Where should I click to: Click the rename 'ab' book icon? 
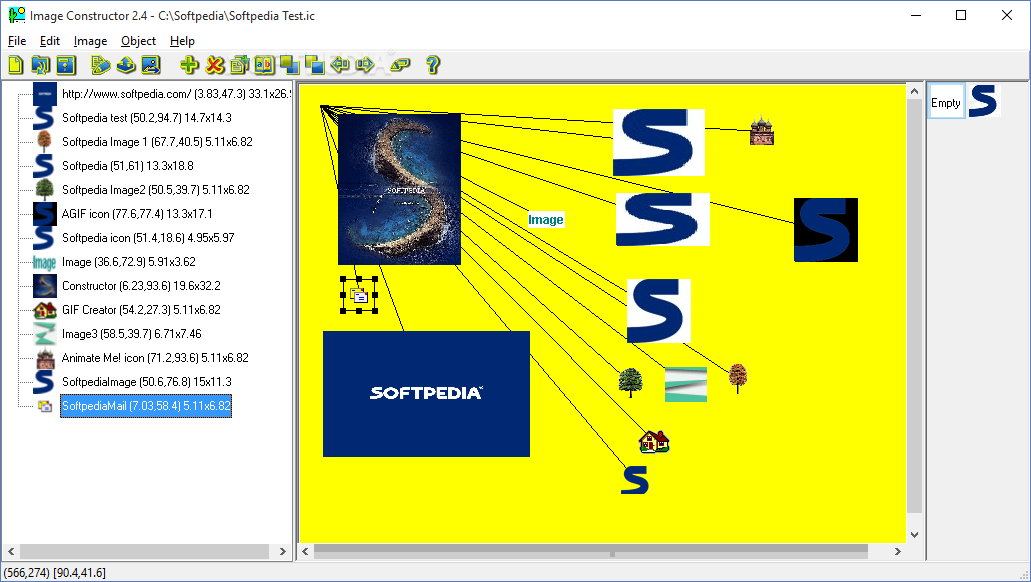264,64
